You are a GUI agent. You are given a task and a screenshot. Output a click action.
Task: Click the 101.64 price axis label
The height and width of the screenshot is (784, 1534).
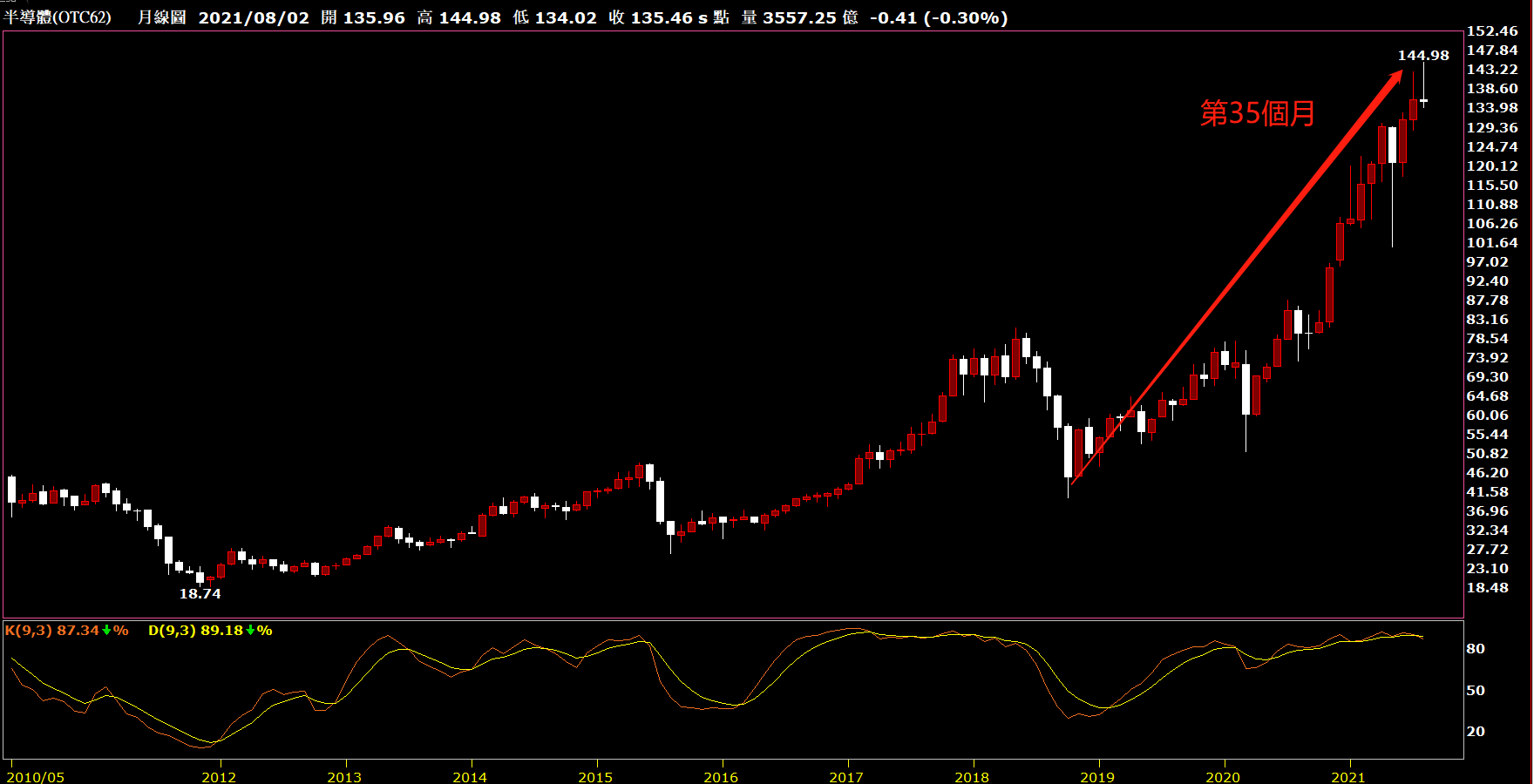coord(1492,243)
